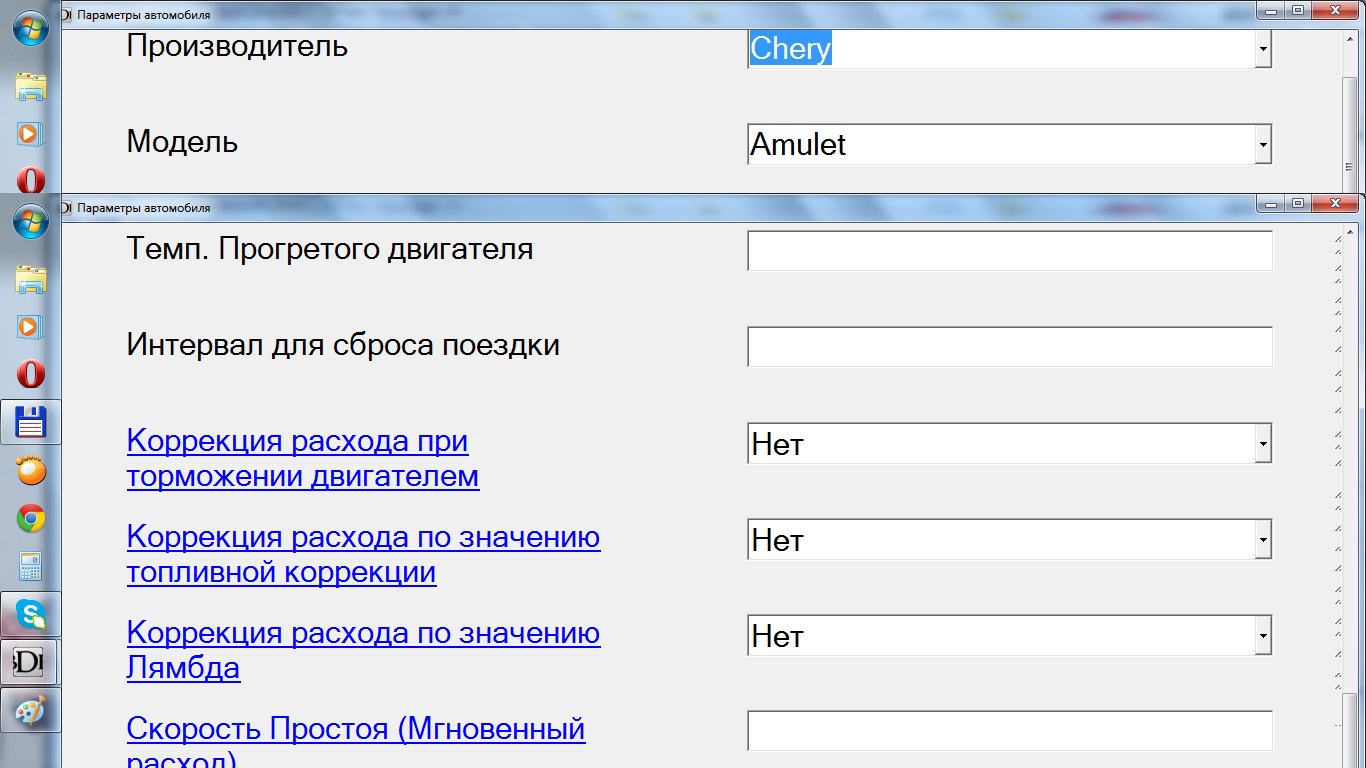
Task: Open the dropdown for Коррекция расхода при торможении двигателем
Action: click(1263, 443)
